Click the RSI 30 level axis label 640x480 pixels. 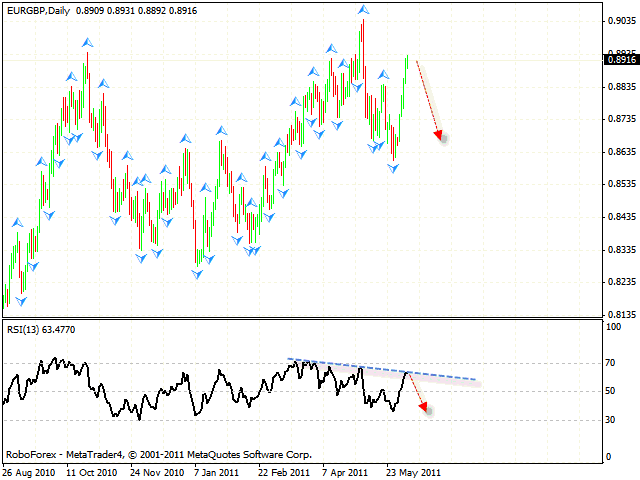point(609,420)
